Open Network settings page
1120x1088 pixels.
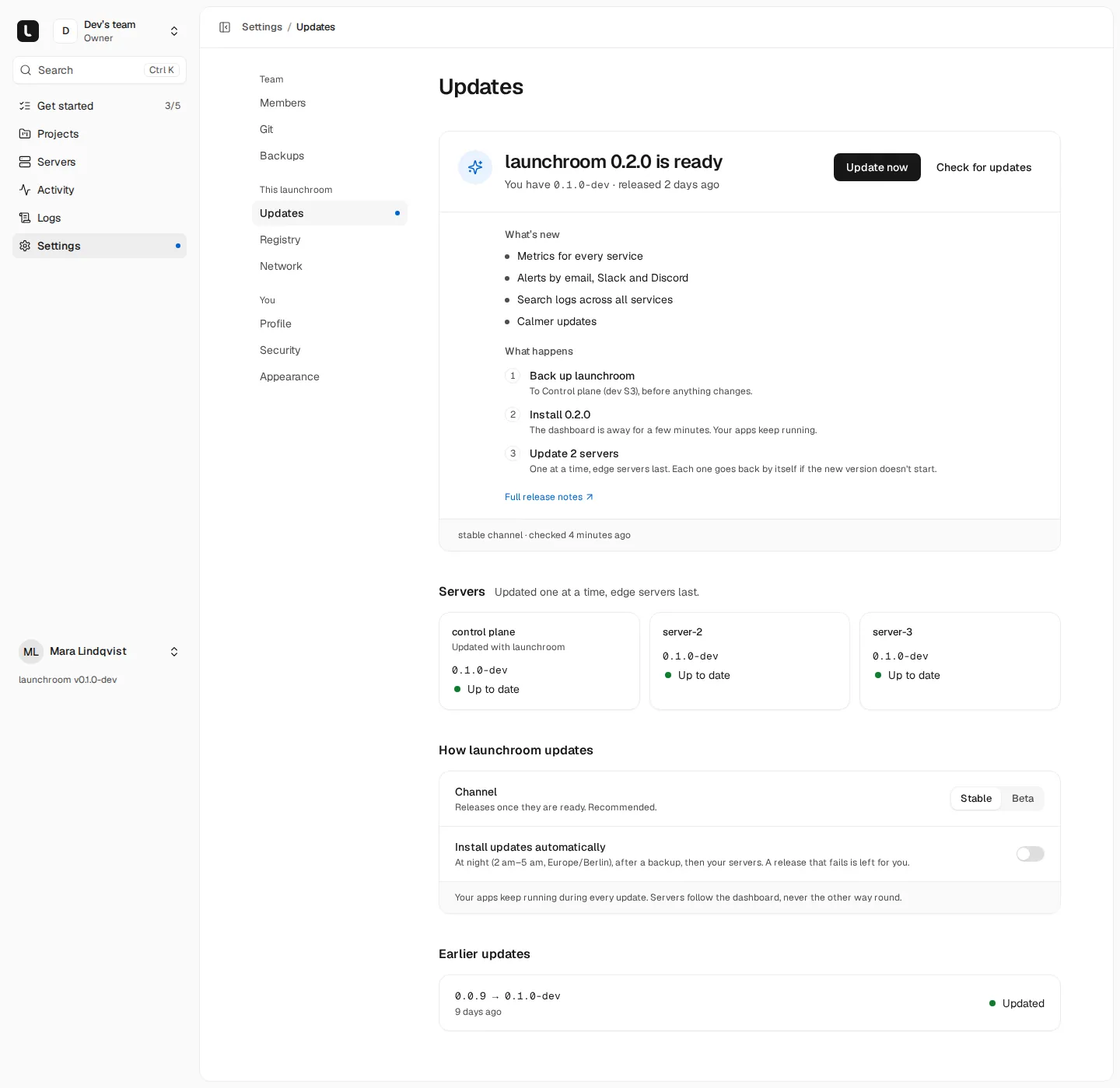click(330, 266)
